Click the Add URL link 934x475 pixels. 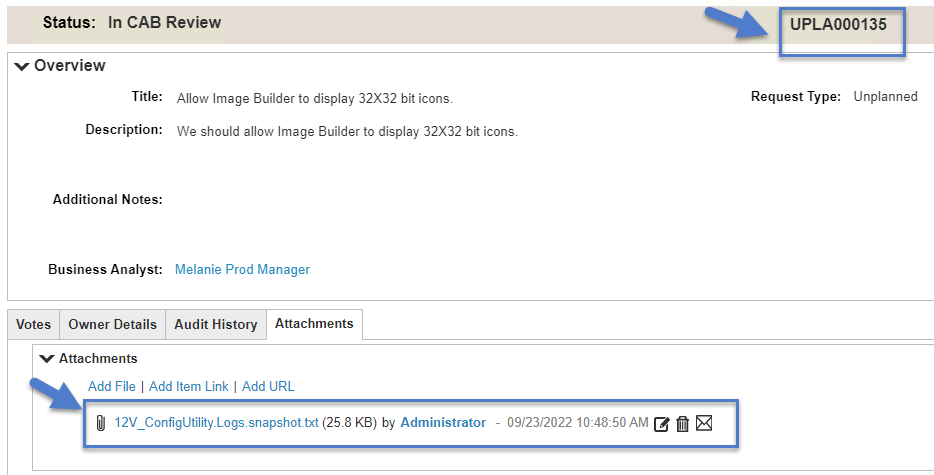coord(268,386)
